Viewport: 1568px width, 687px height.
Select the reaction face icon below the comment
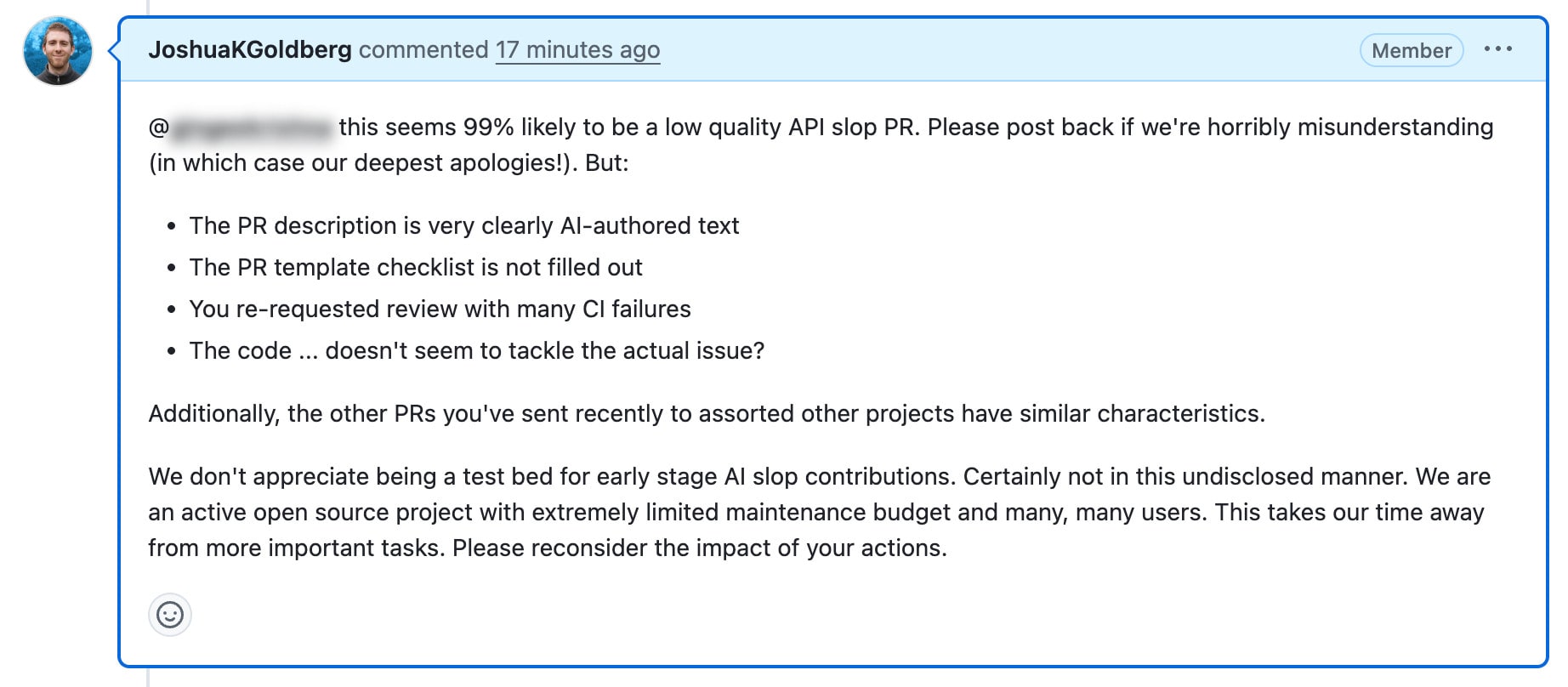[x=170, y=615]
